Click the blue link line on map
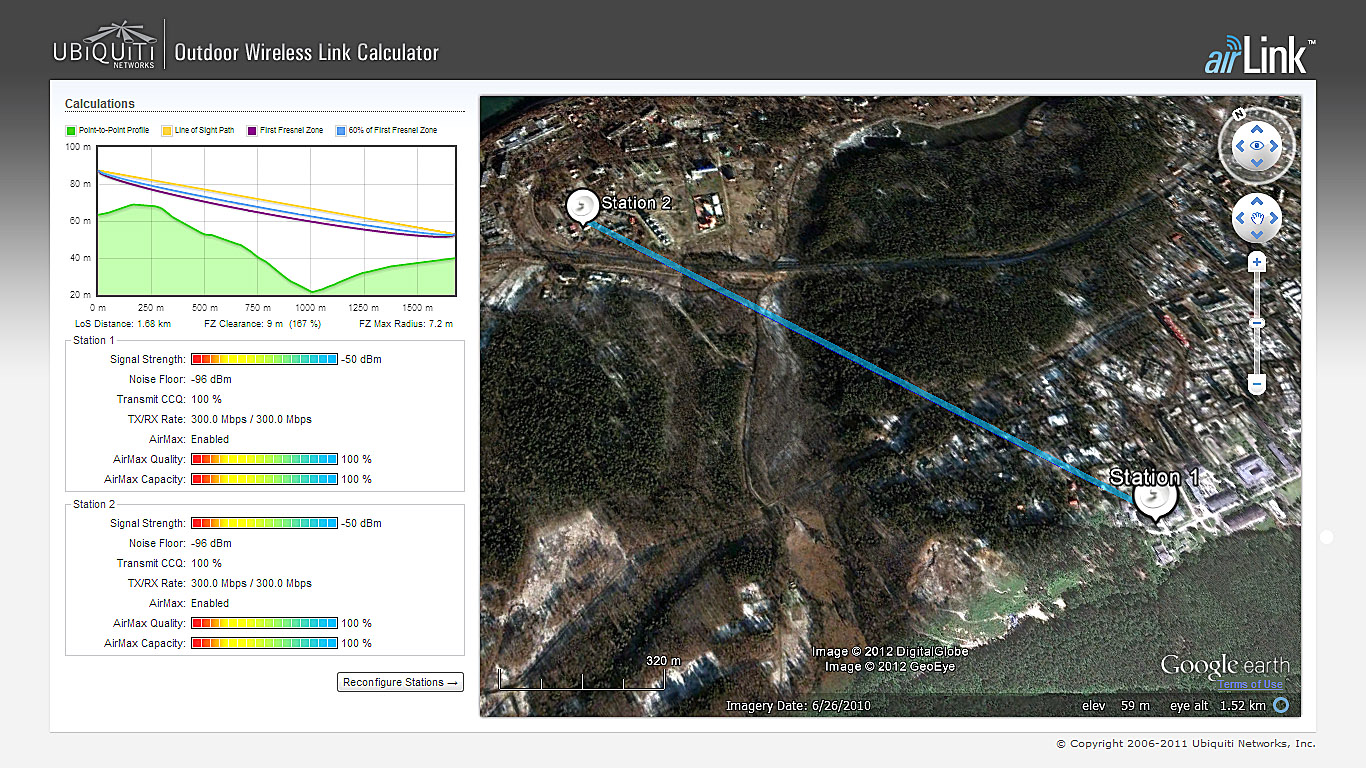The image size is (1366, 768). [x=860, y=360]
